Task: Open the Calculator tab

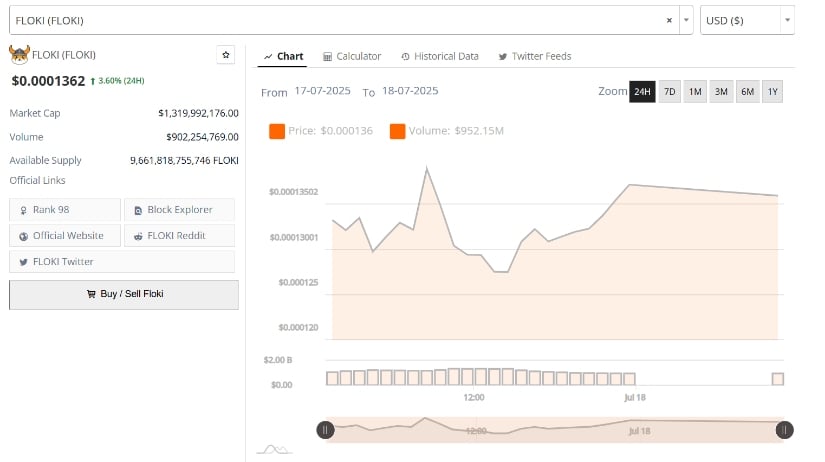Action: (352, 56)
